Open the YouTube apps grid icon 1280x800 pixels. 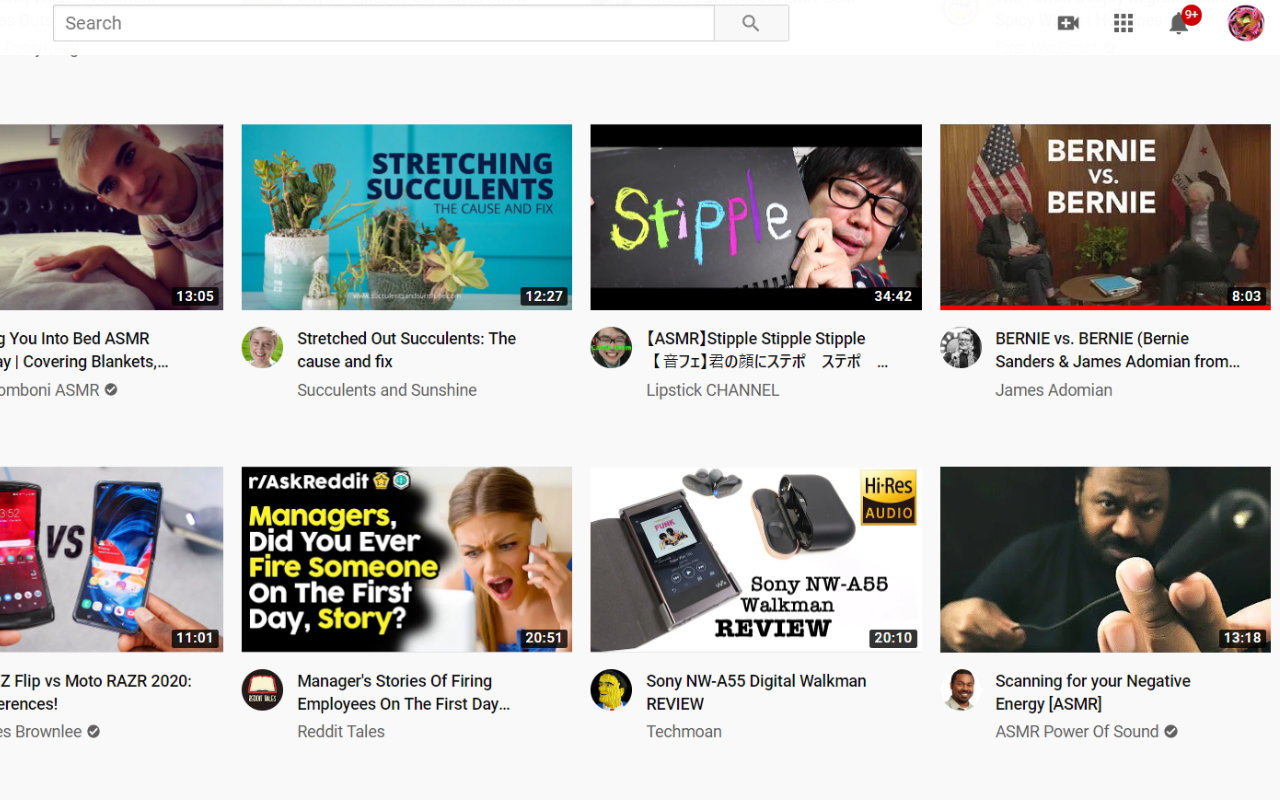click(x=1123, y=23)
